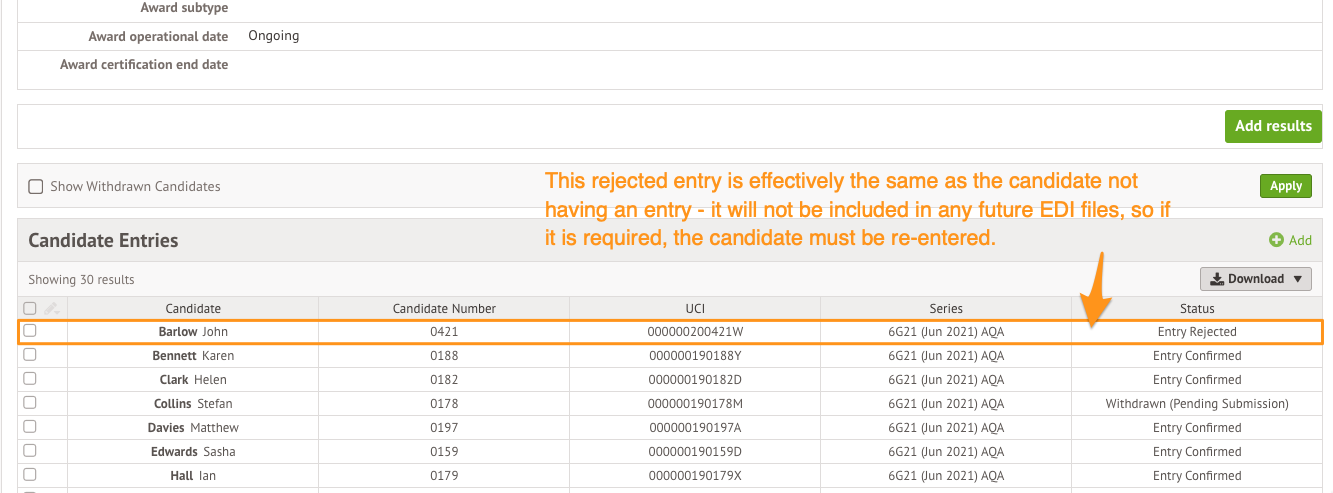Screen dimensions: 1333x493
Task: Click the pencil edit icon in table header
Action: pos(52,309)
